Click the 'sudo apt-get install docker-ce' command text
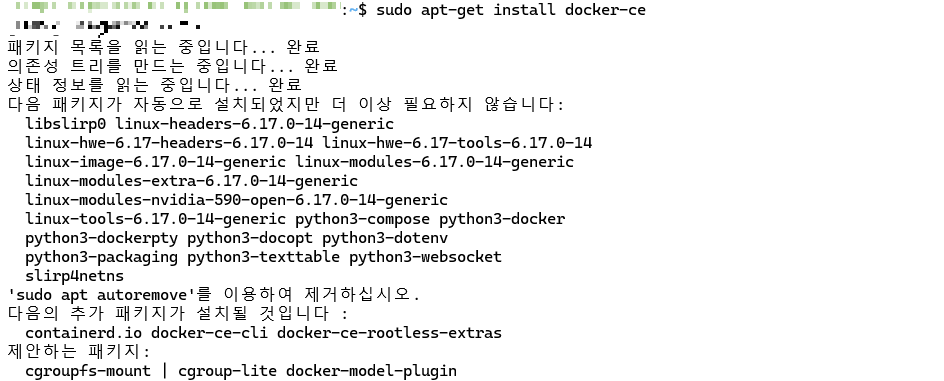 tap(511, 10)
